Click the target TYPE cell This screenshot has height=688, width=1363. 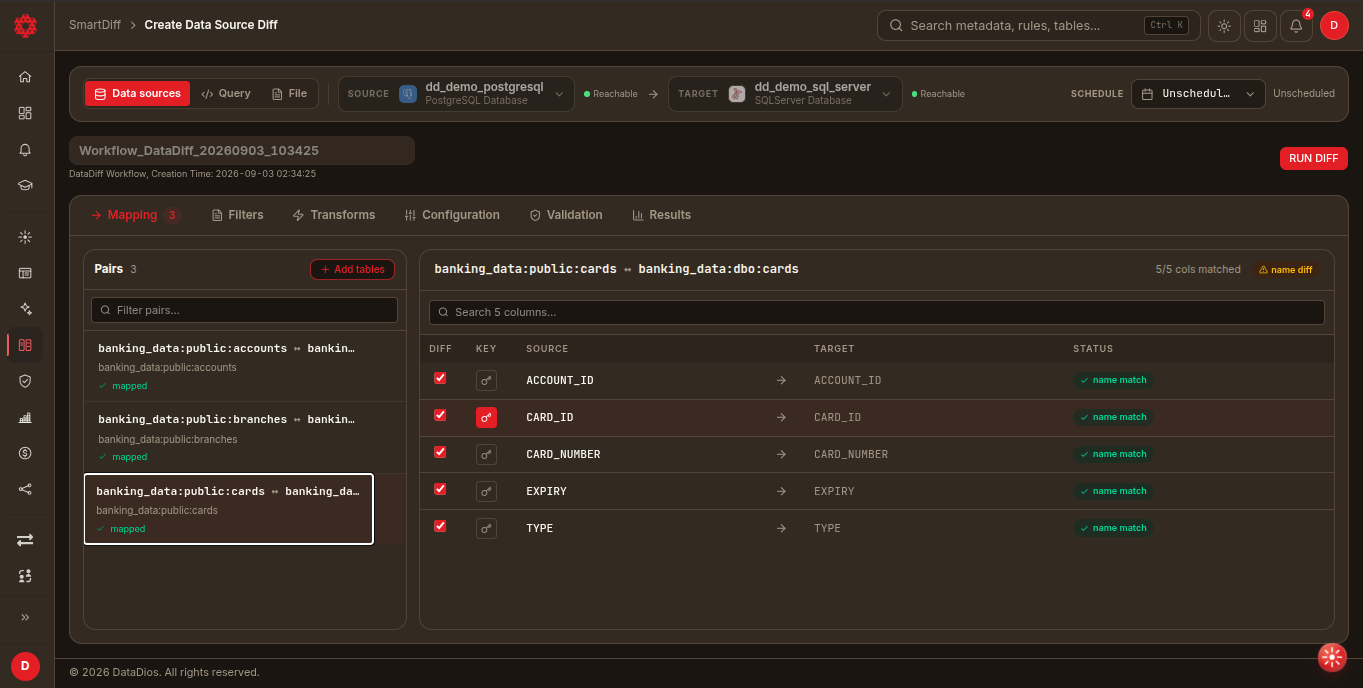tap(827, 528)
